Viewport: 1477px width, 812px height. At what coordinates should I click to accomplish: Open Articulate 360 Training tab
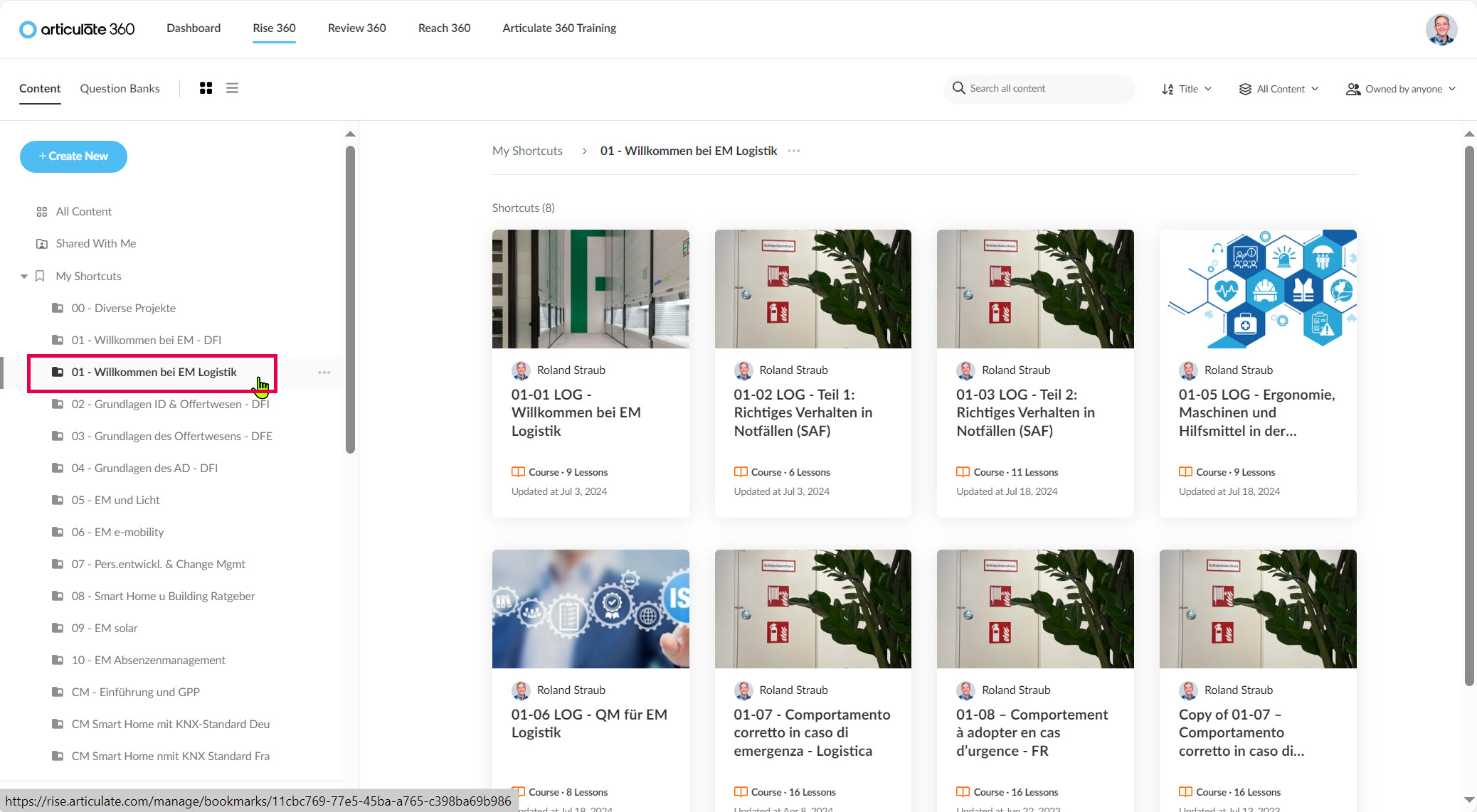(559, 28)
